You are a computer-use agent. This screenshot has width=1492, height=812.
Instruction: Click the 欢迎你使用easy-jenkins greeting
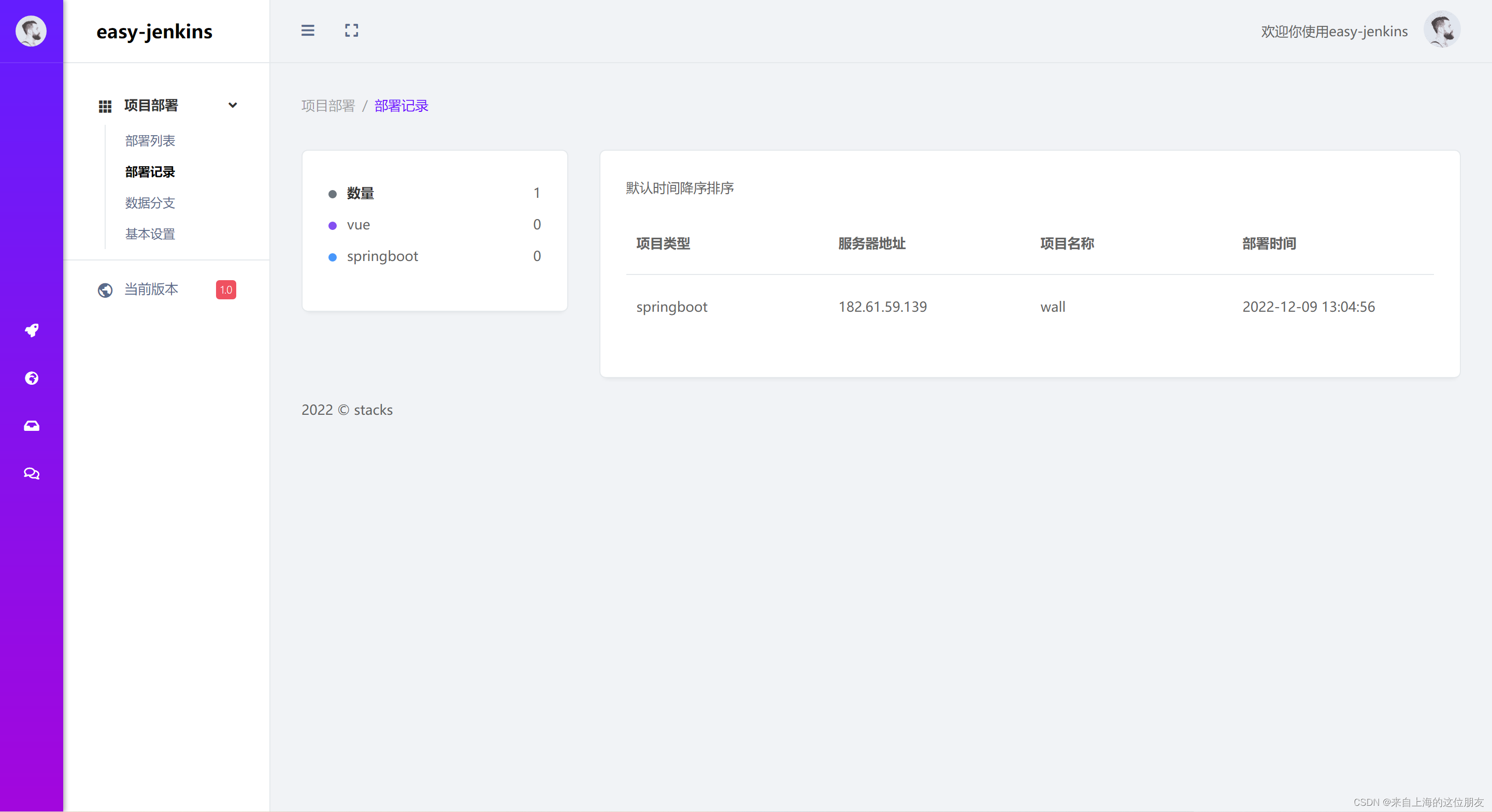click(x=1335, y=31)
